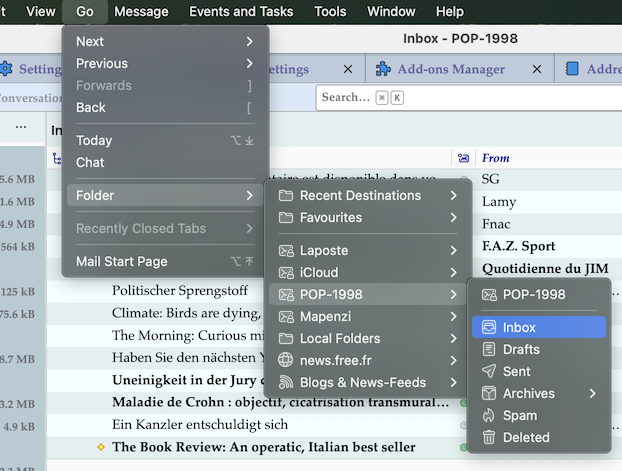This screenshot has width=622, height=471.
Task: Select sender Quotidienne du JIM row
Action: [545, 269]
